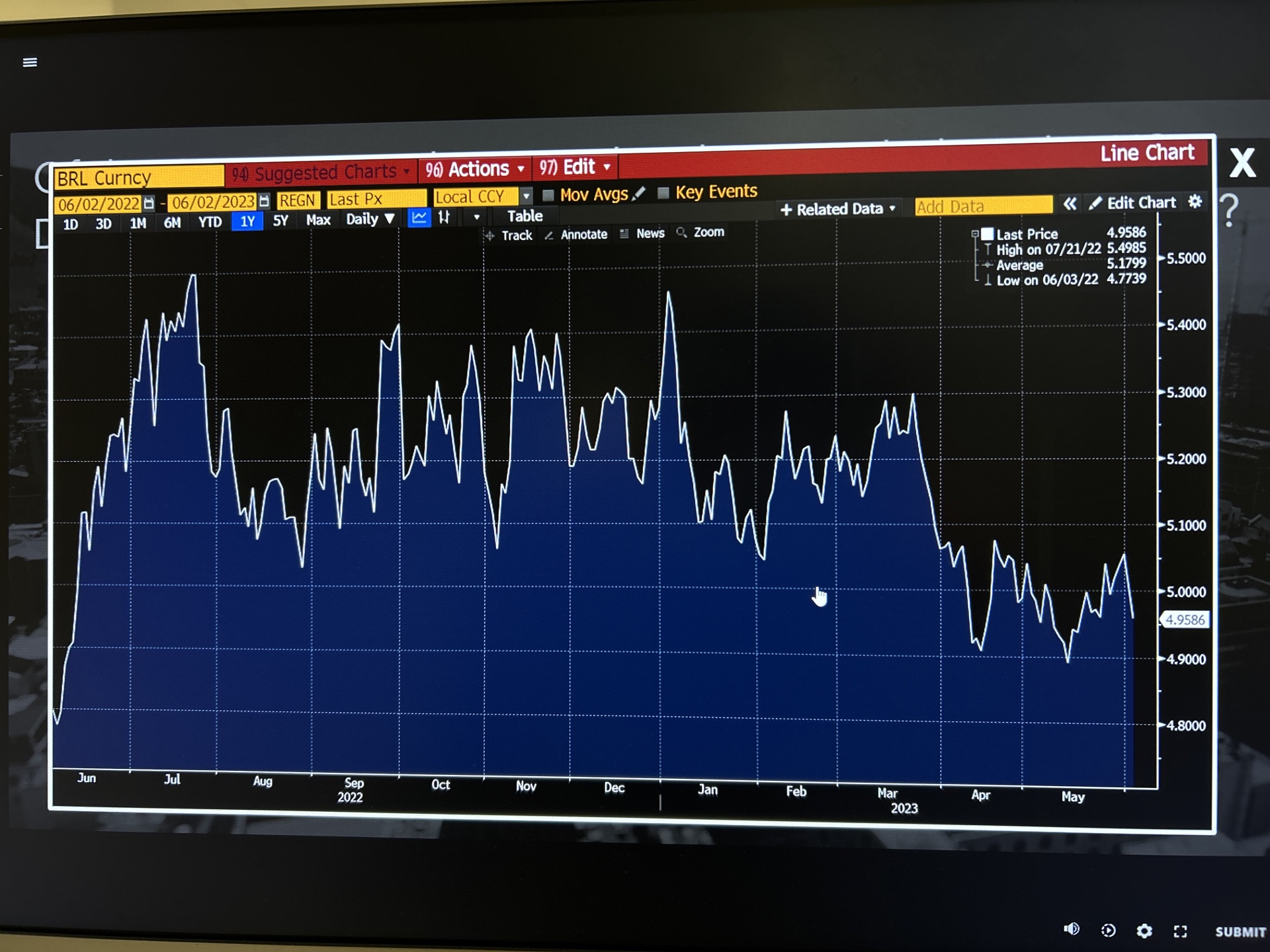Mute audio with the speaker icon
The image size is (1270, 952).
1072,930
